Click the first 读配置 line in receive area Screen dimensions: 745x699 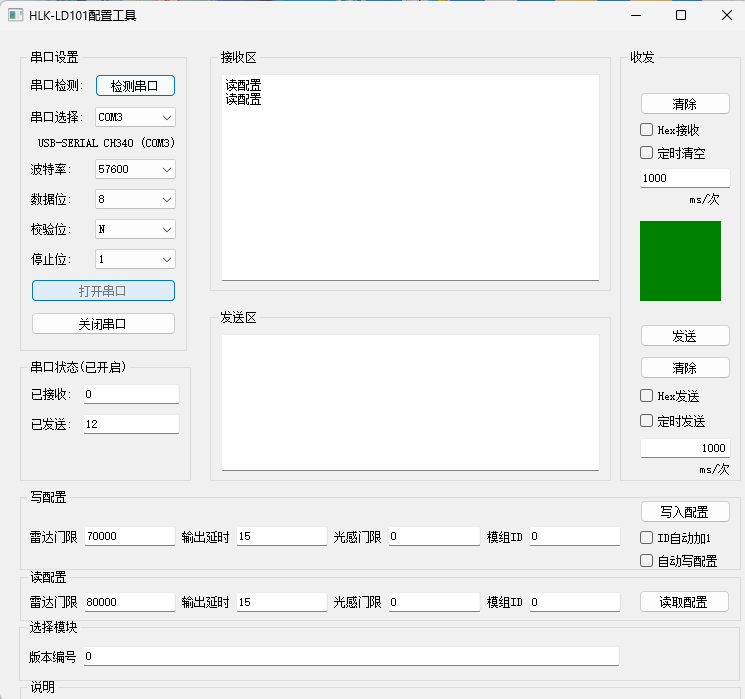pos(243,86)
